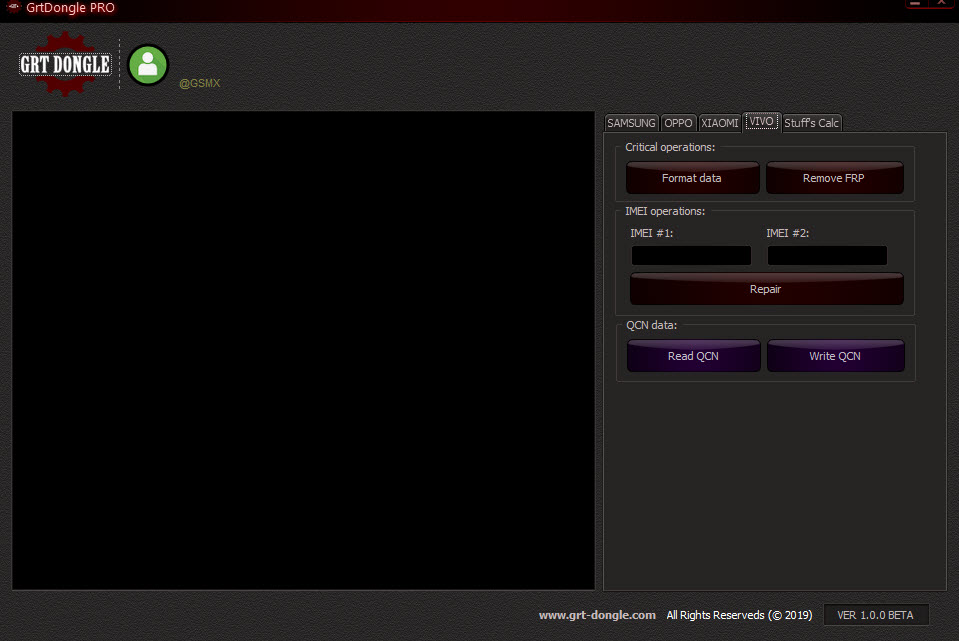Click the Read QCN button
The image size is (959, 641).
(x=694, y=356)
